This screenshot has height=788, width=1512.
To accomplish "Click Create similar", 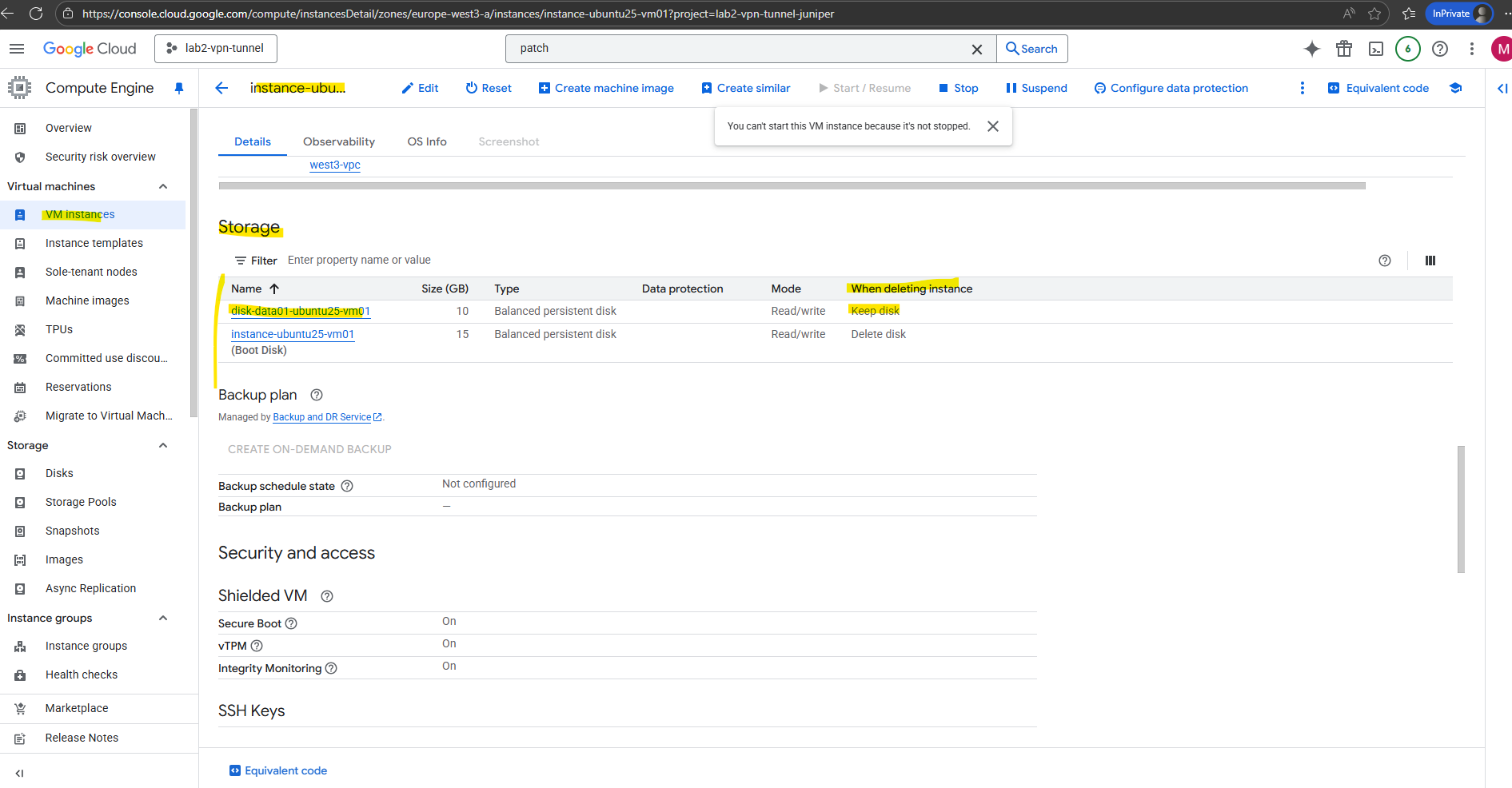I will (746, 88).
